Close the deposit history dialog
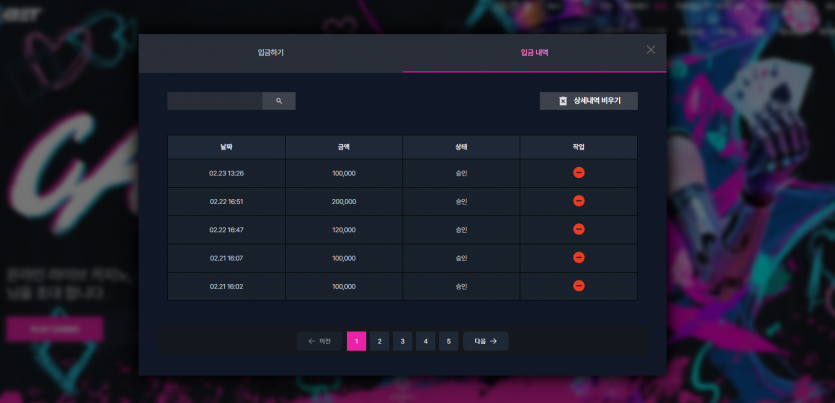Viewport: 835px width, 403px height. 651,50
